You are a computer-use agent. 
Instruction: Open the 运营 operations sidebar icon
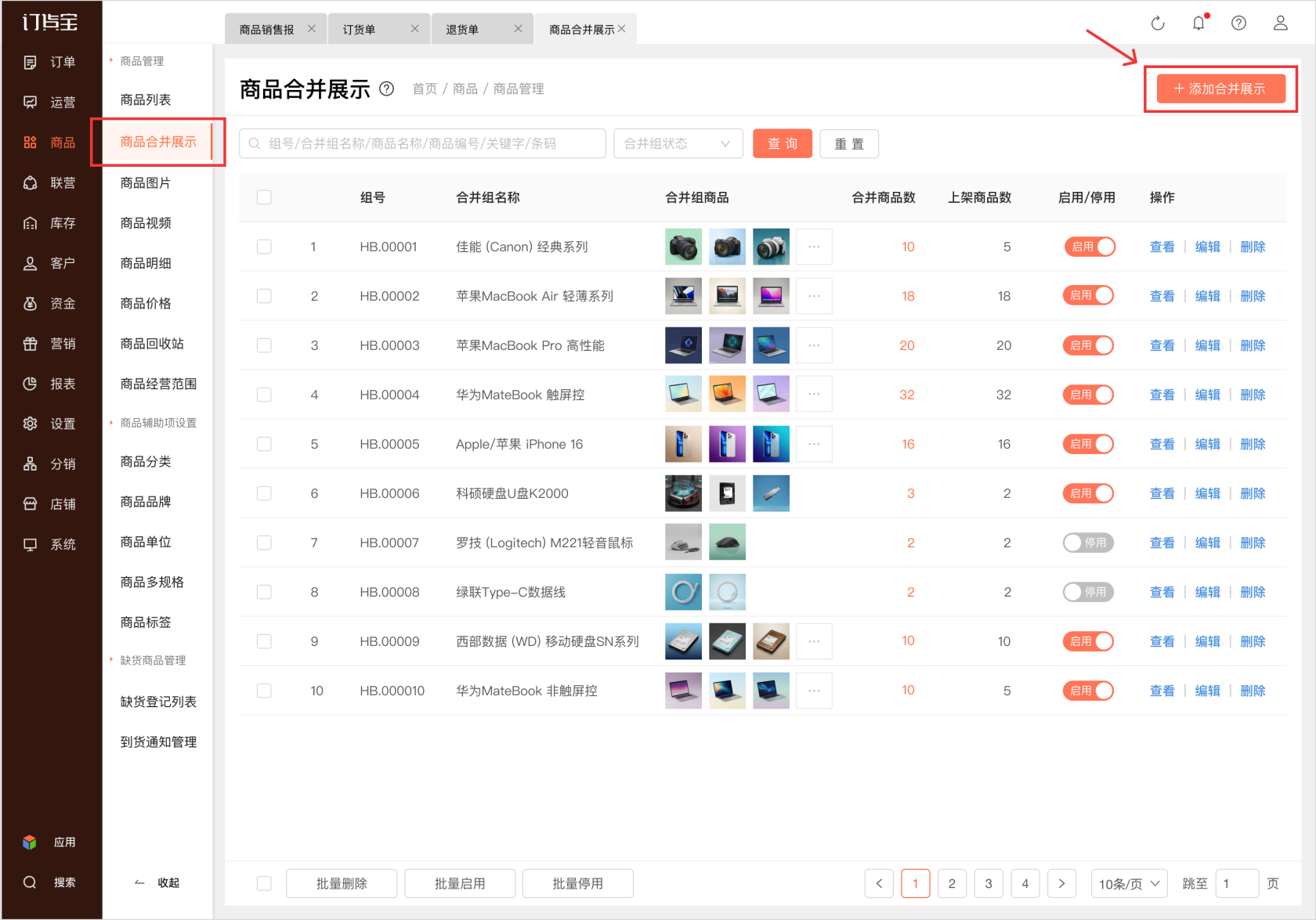31,102
